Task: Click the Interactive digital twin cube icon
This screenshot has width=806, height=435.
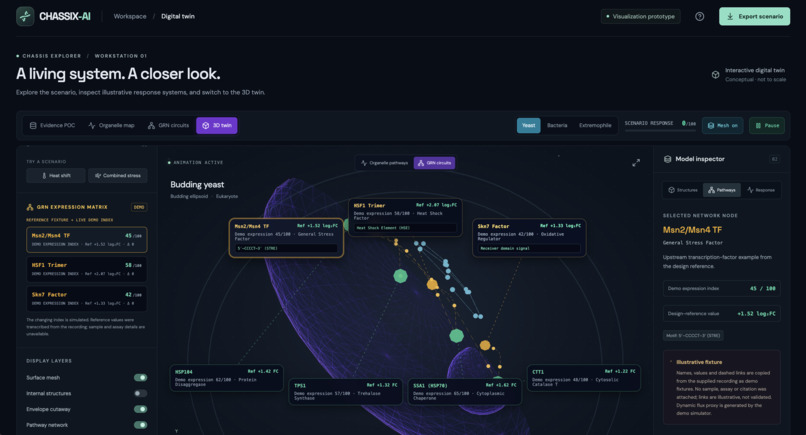Action: [x=715, y=75]
